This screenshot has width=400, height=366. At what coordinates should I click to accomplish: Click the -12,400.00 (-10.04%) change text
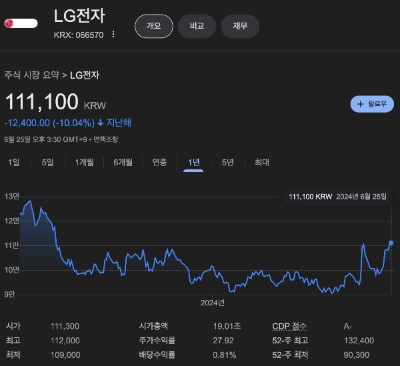tap(49, 123)
